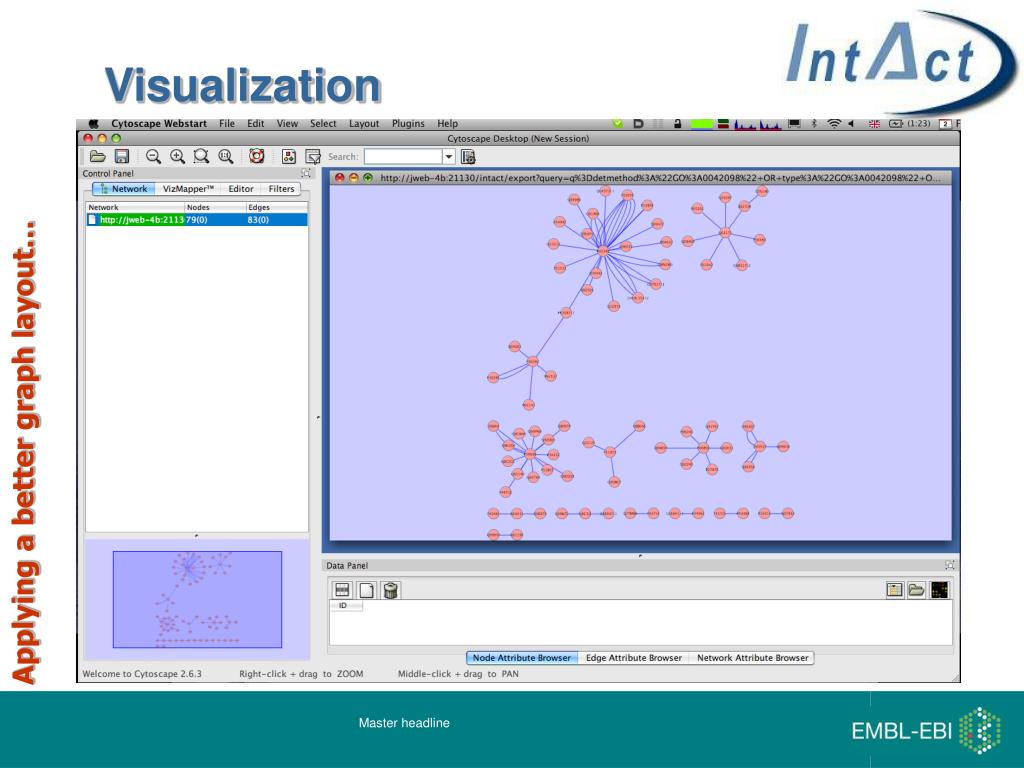Close the network view with the red button
1024x768 pixels.
pos(340,178)
